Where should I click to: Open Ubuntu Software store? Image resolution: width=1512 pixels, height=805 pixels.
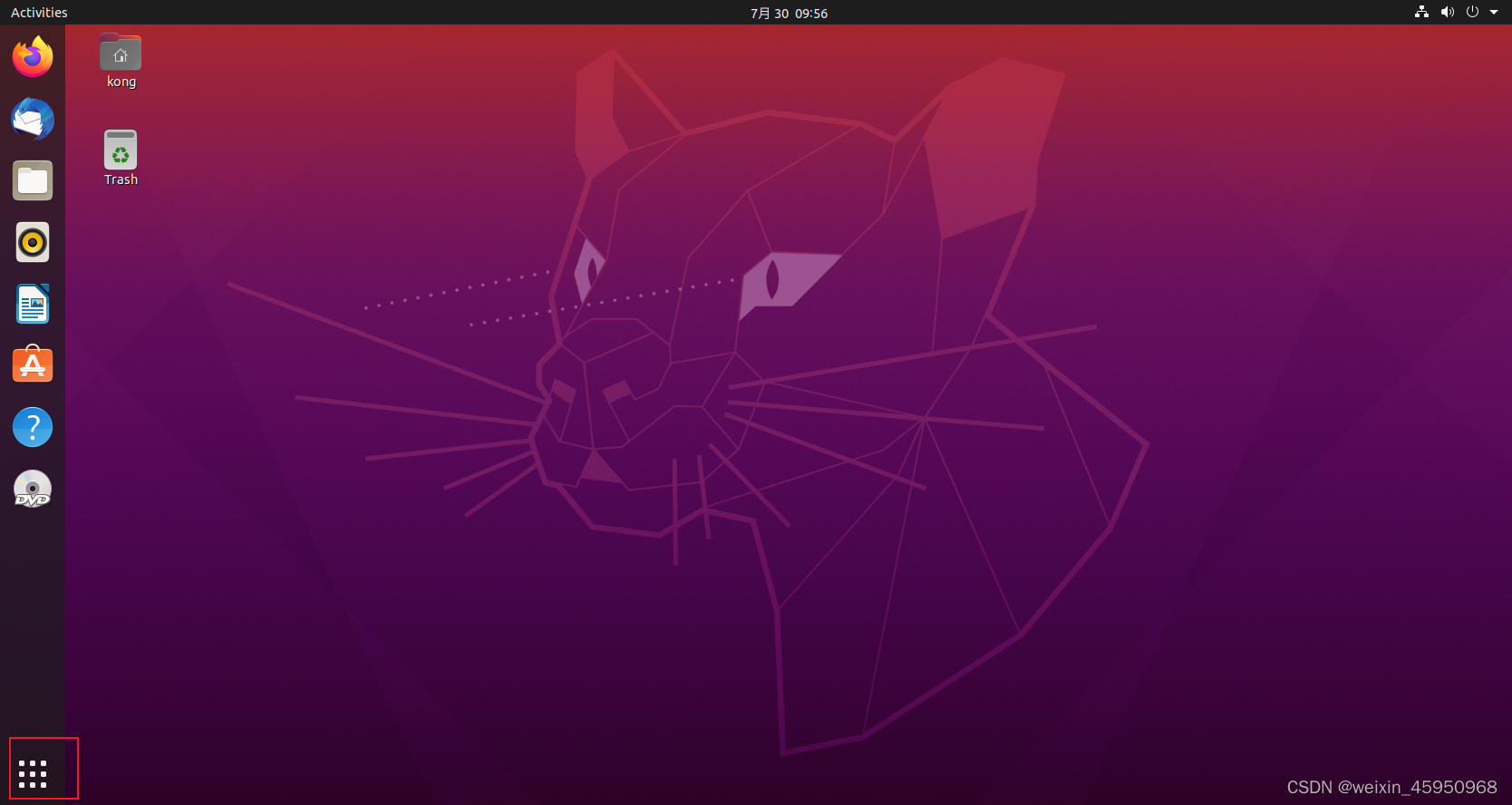33,365
